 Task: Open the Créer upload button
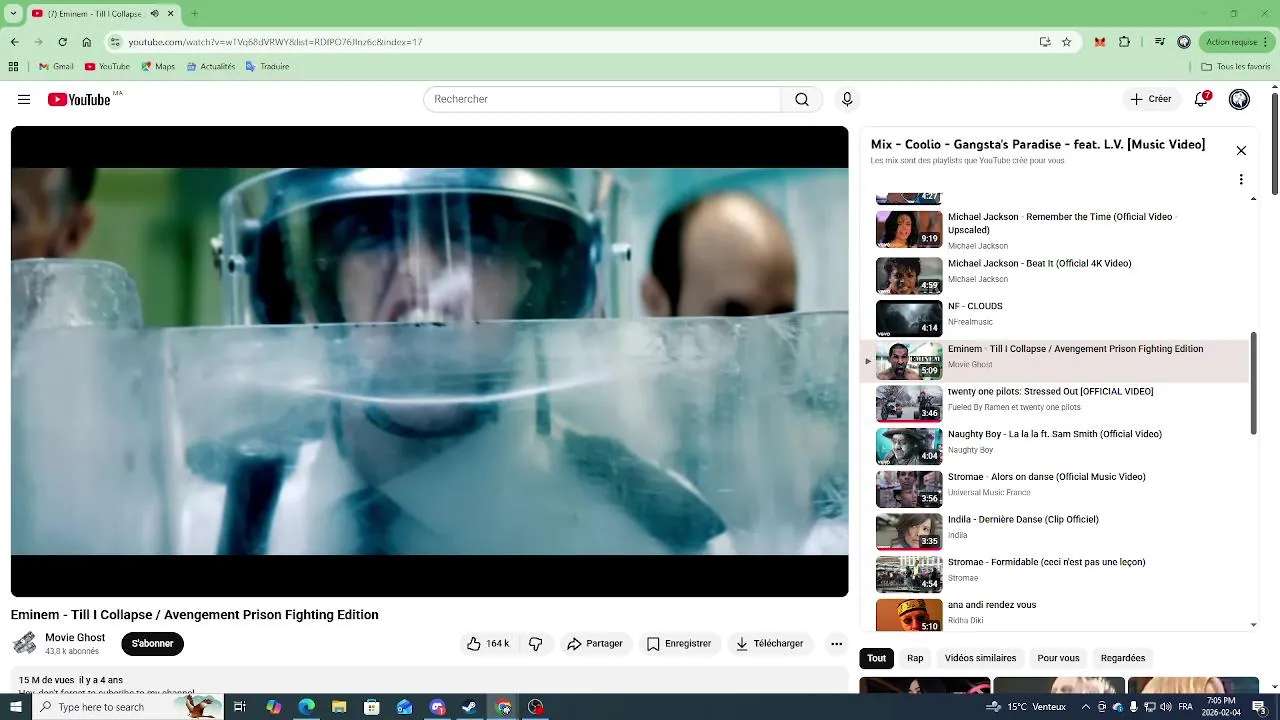1151,99
